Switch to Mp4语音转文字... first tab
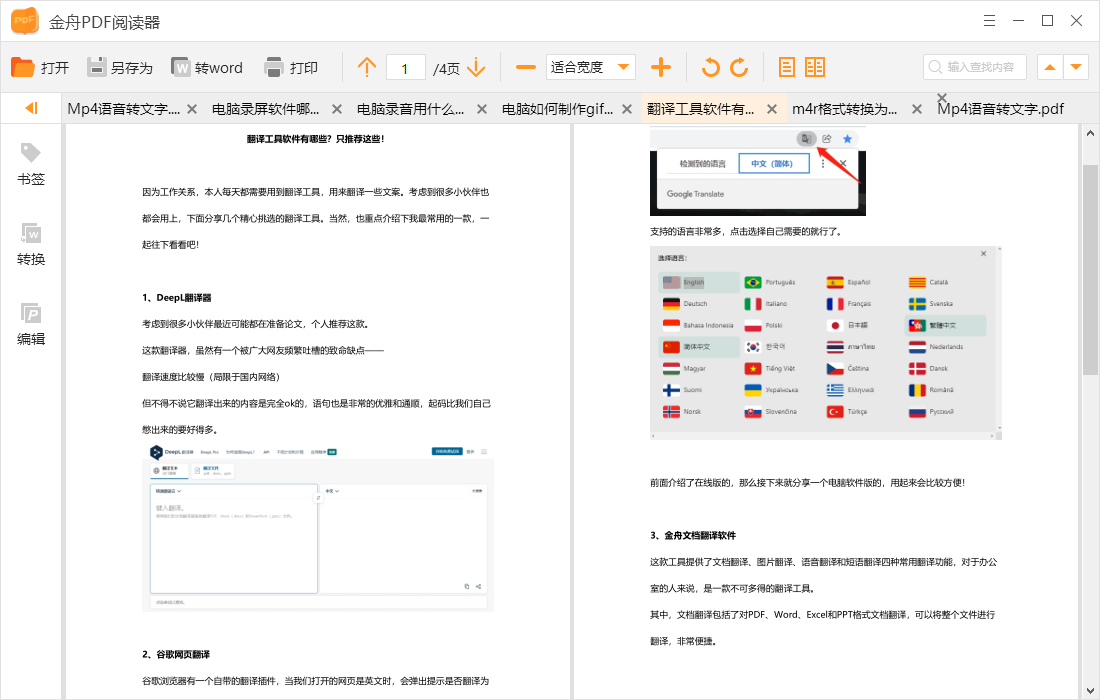The height and width of the screenshot is (700, 1100). tap(123, 109)
